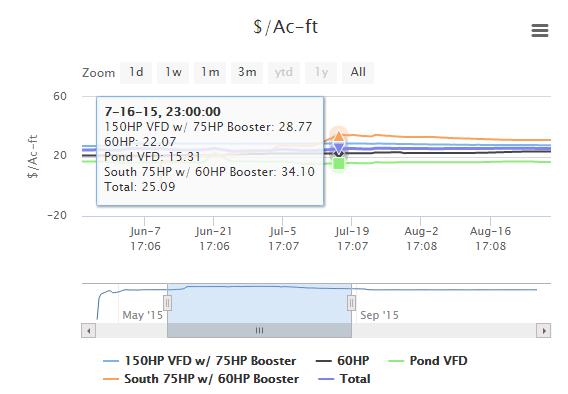Click the scrollbar left arrow

pos(89,331)
